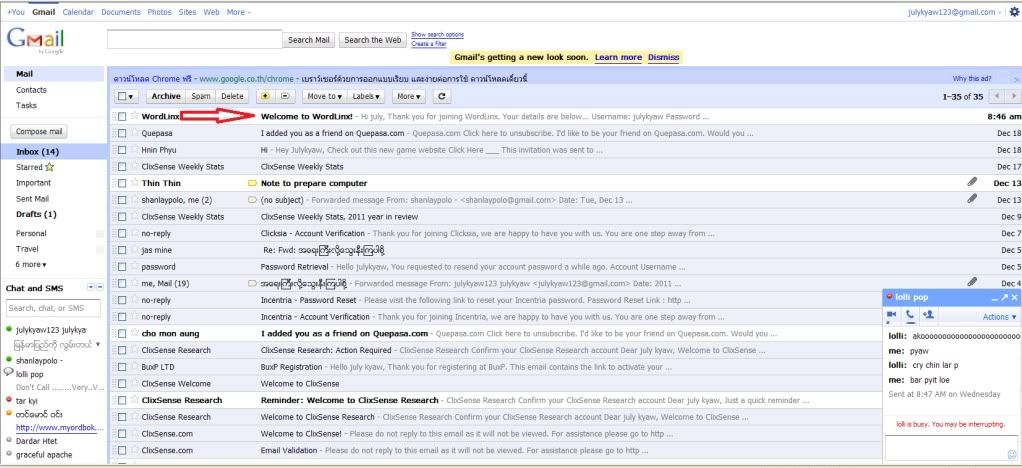Pop out the lolli pop chat window
This screenshot has height=468, width=1022.
[1004, 297]
